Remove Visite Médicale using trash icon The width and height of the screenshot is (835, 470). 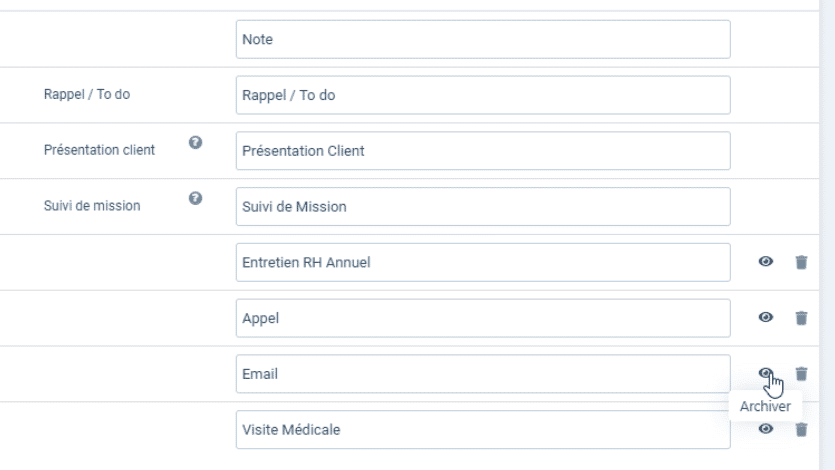click(x=801, y=430)
